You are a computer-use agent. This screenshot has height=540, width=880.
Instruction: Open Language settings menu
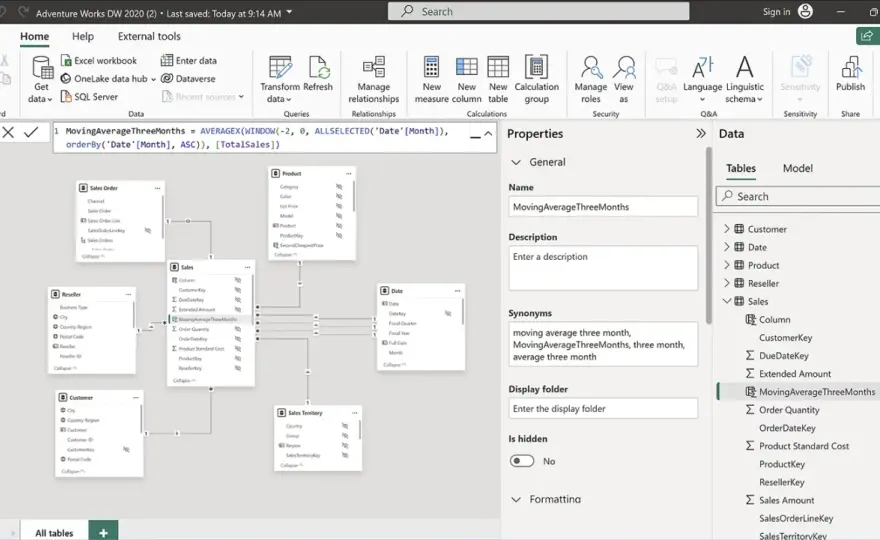(x=702, y=80)
